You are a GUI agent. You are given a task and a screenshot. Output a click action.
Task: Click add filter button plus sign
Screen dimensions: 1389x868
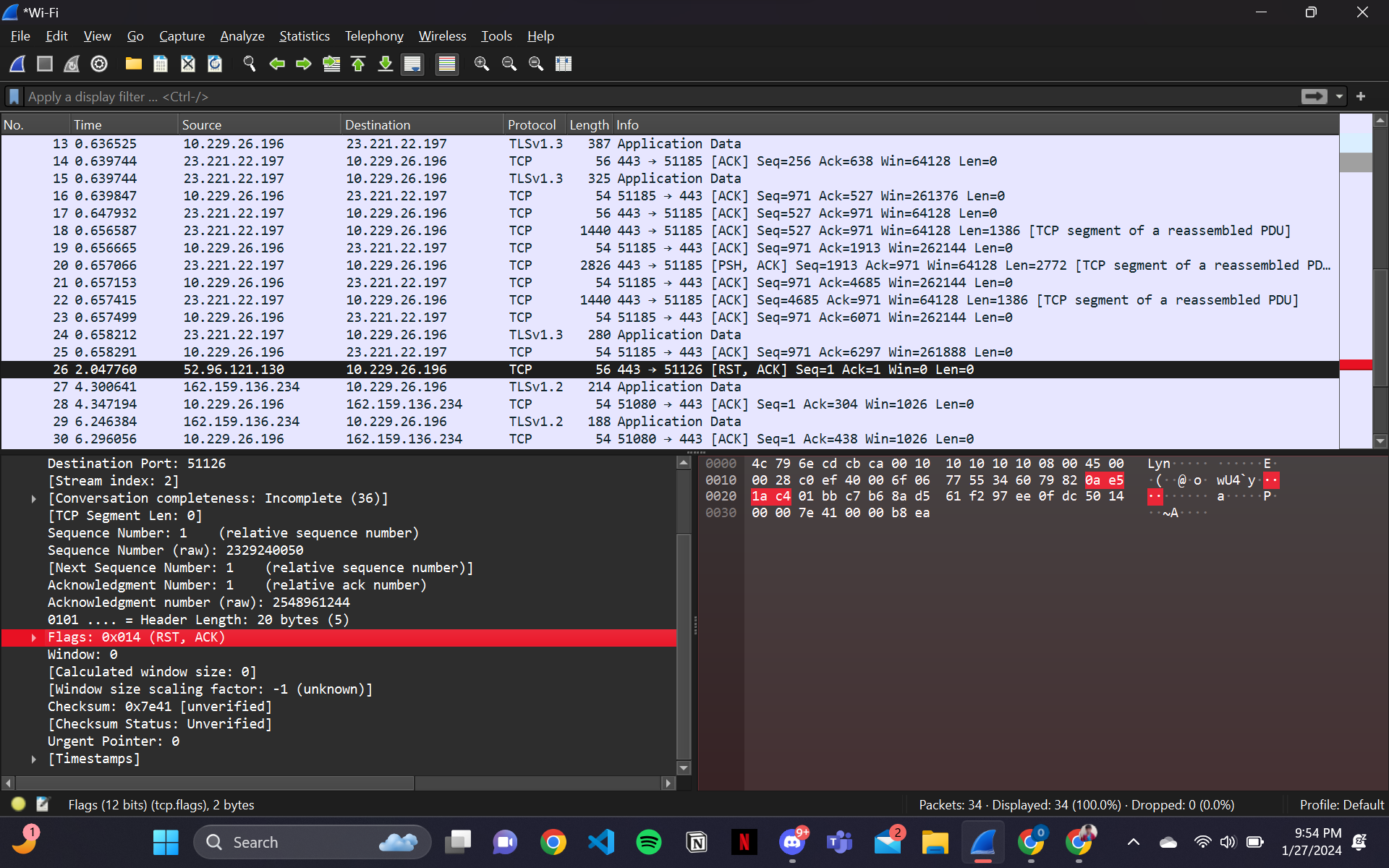[1361, 96]
